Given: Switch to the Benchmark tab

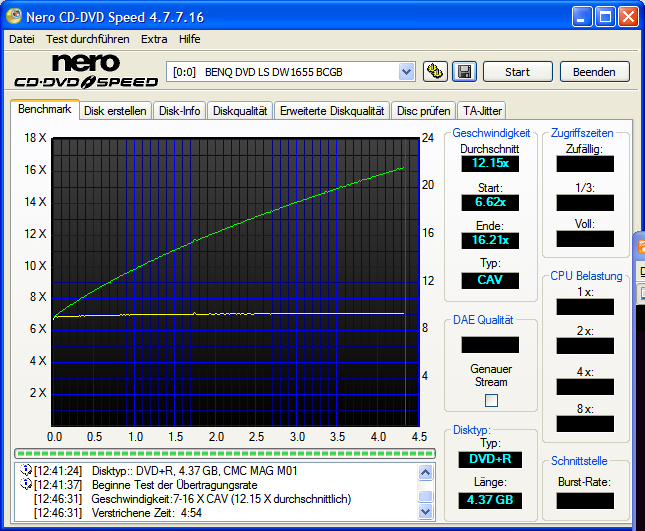Looking at the screenshot, I should (x=45, y=109).
